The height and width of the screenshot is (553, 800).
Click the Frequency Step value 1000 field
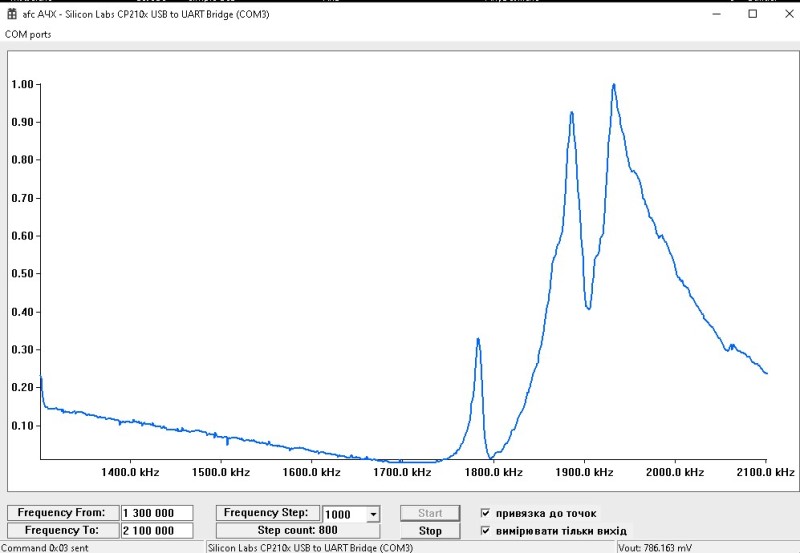coord(344,514)
